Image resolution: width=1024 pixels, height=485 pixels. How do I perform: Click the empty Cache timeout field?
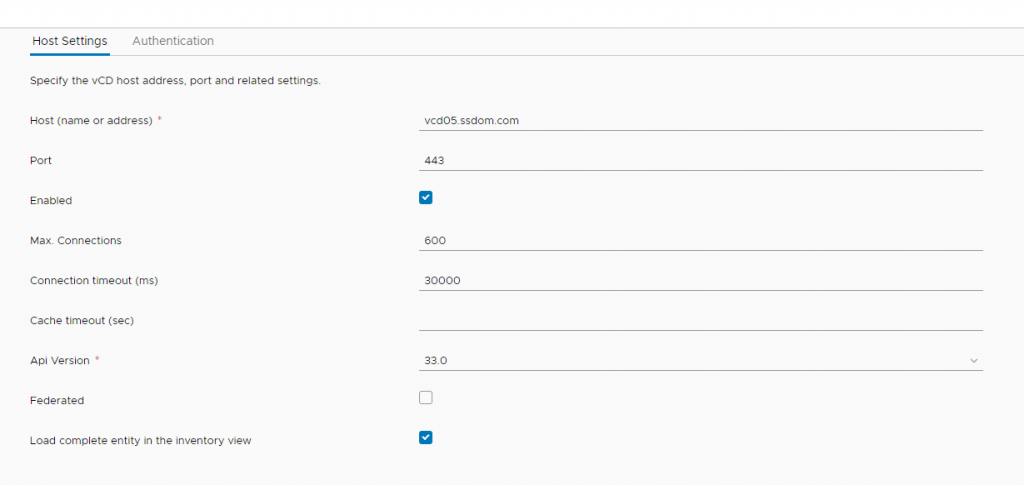701,321
